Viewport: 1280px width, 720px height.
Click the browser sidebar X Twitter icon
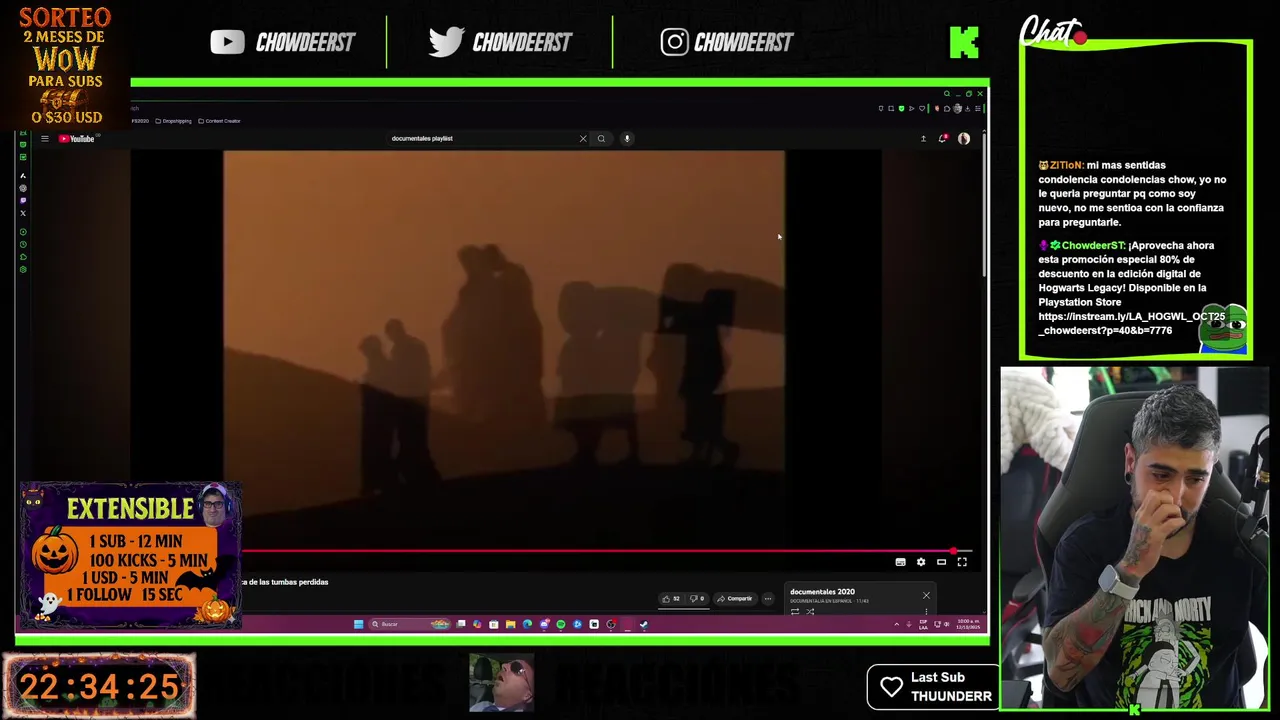[23, 213]
